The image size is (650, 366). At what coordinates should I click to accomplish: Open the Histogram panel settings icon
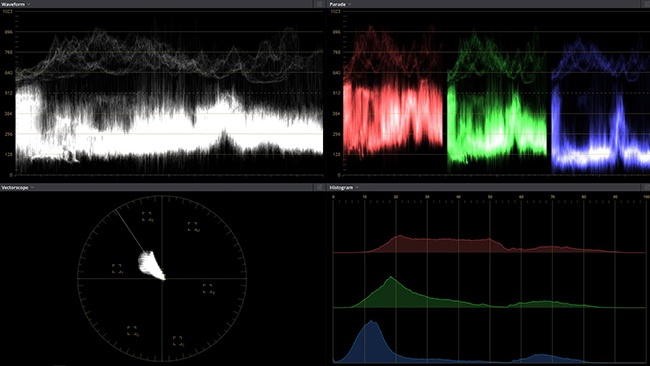[x=647, y=187]
